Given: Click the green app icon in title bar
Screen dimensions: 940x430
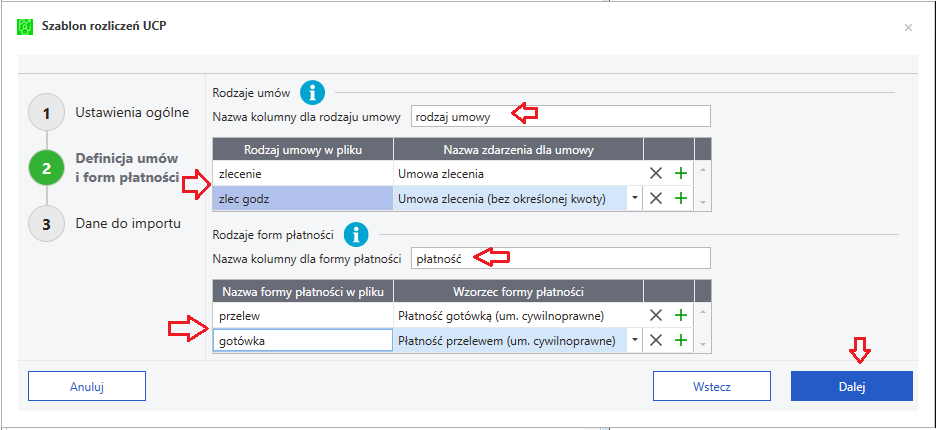Looking at the screenshot, I should (x=25, y=26).
